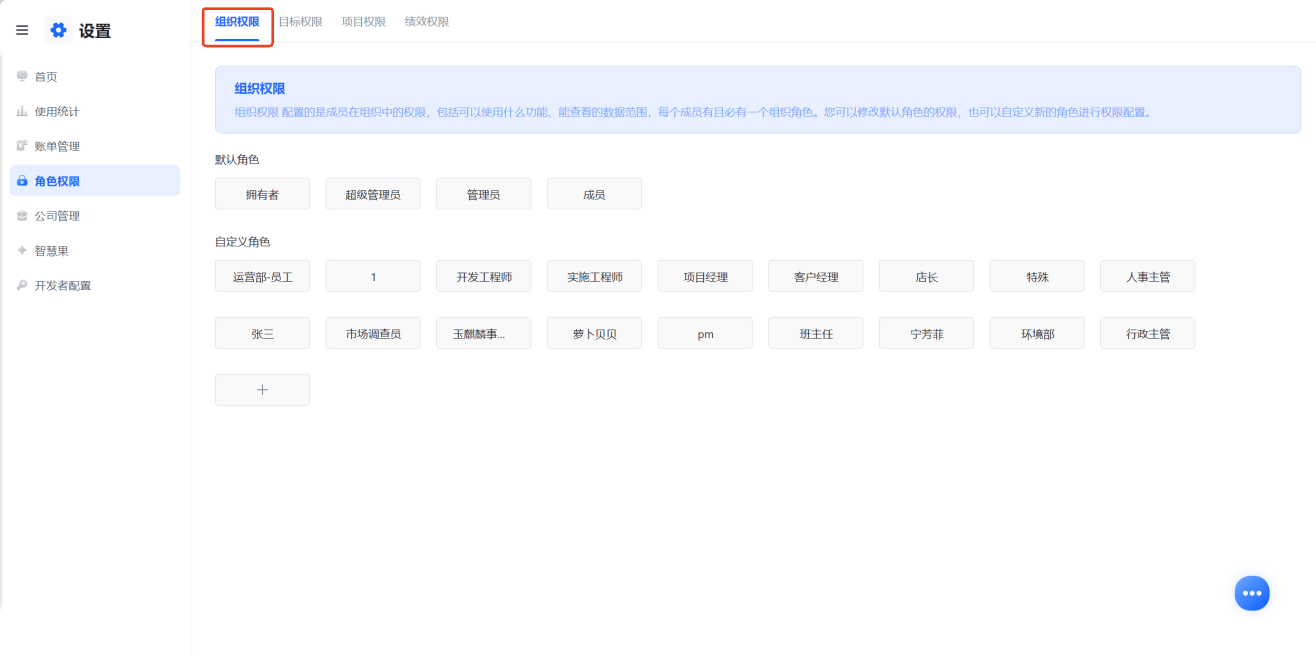
Task: Click the blue settings gear logo
Action: 58,30
